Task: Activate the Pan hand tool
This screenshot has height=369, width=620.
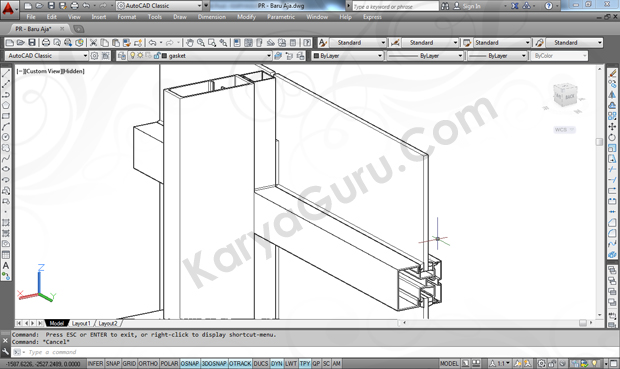Action: (x=190, y=43)
